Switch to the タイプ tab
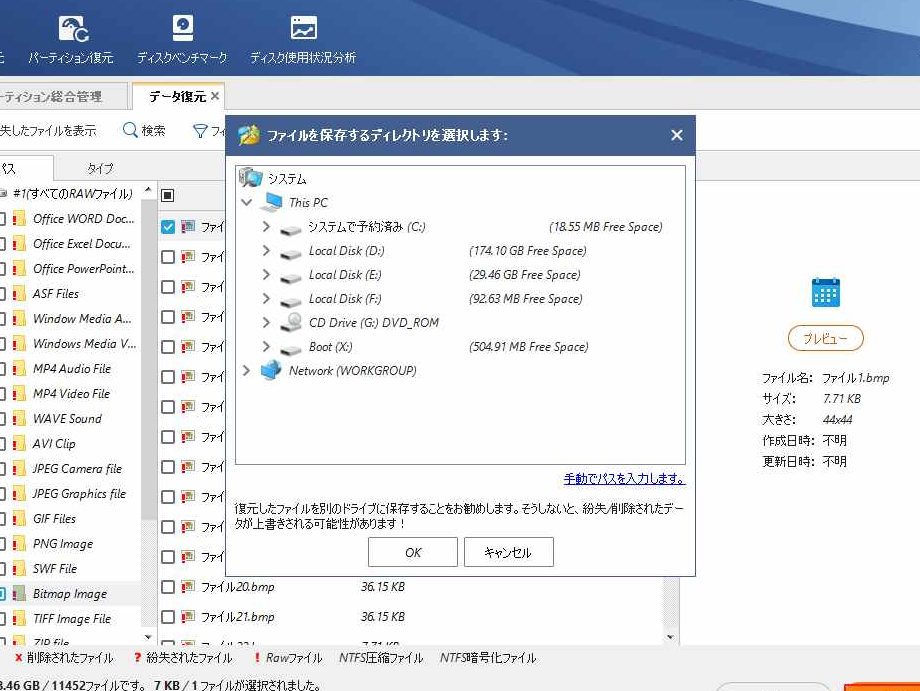Image resolution: width=920 pixels, height=691 pixels. [100, 168]
